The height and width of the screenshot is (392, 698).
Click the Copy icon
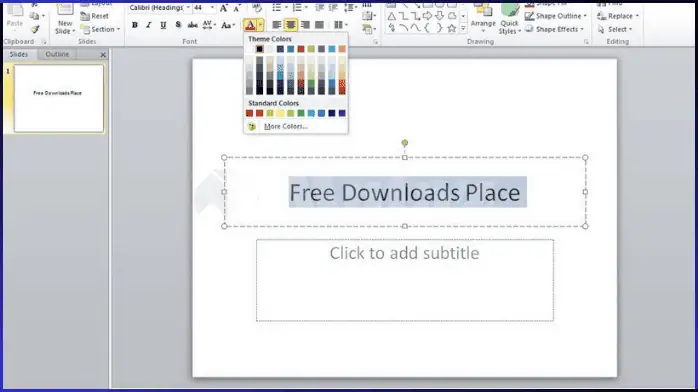(34, 16)
